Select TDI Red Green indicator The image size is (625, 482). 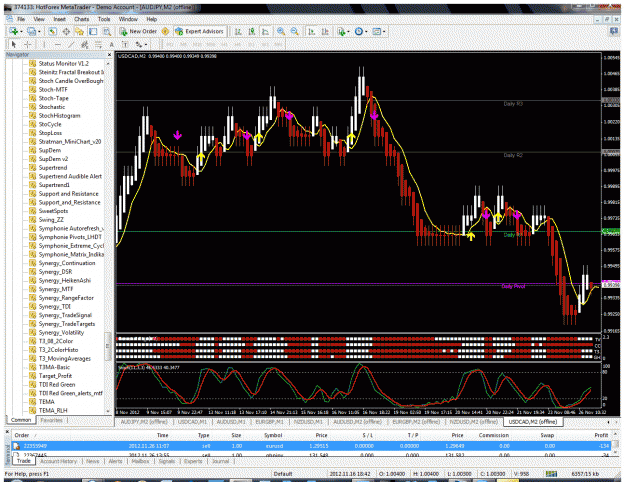[57, 384]
